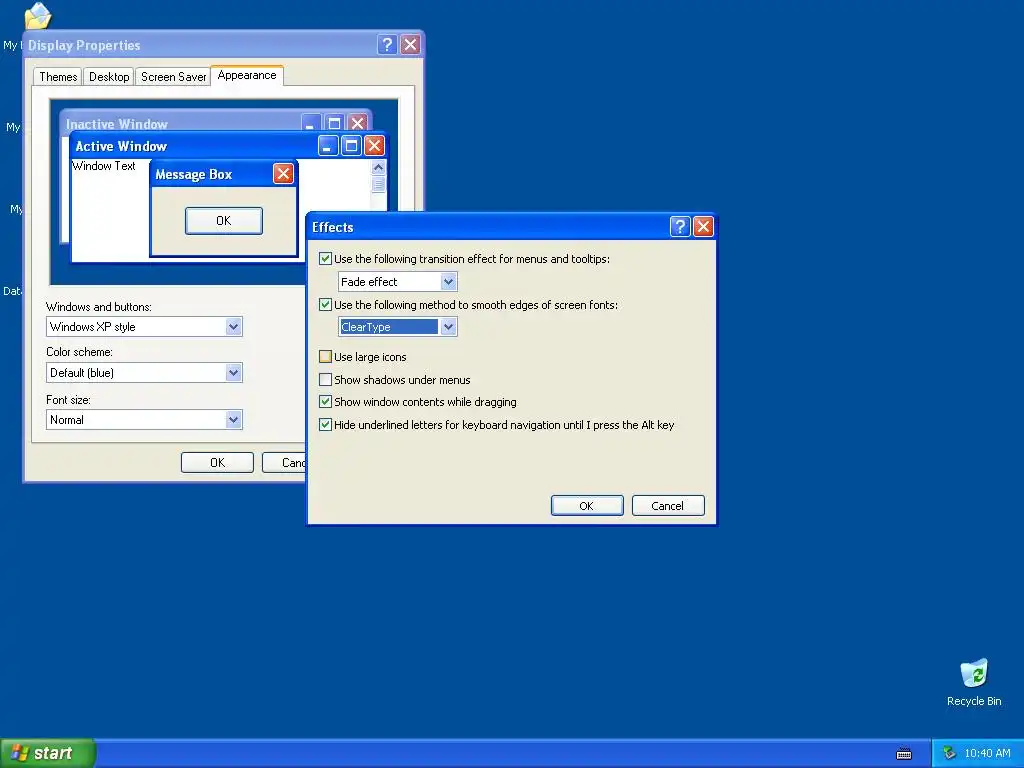Close the Effects dialog with the X
Image resolution: width=1024 pixels, height=768 pixels.
pos(703,227)
